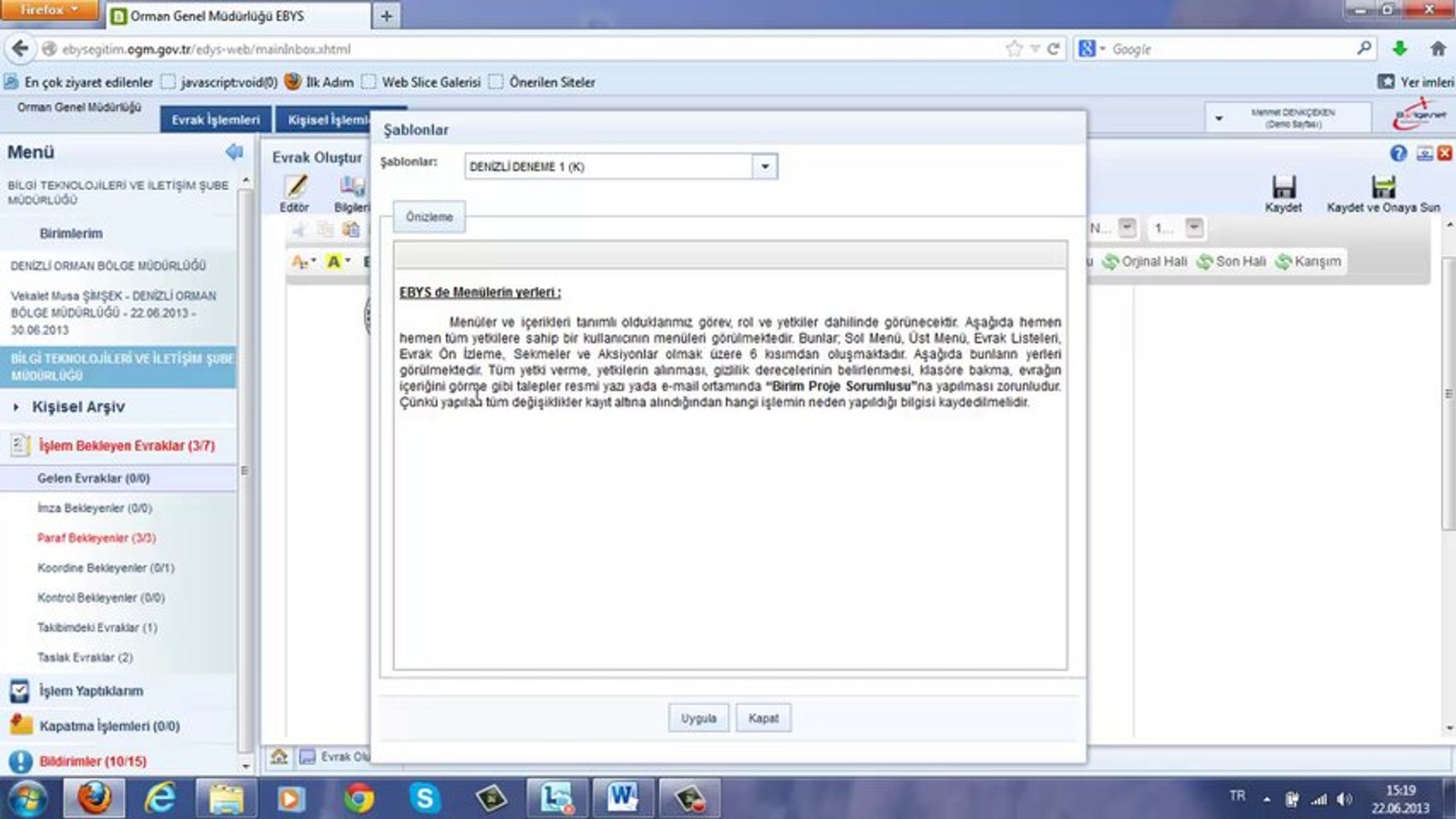
Task: Click the Kapat button
Action: click(763, 718)
